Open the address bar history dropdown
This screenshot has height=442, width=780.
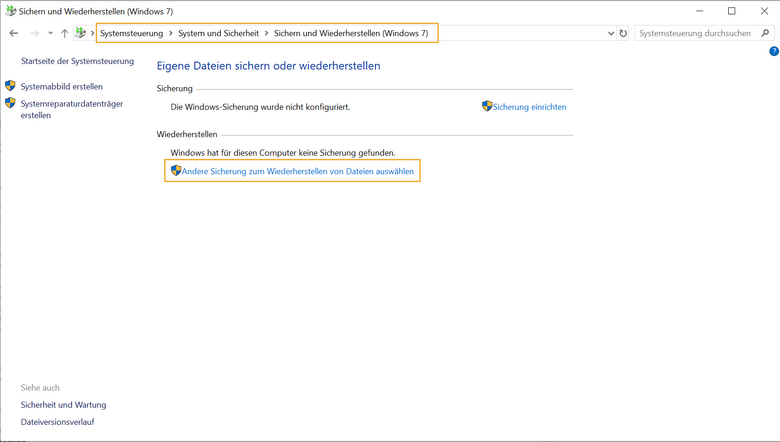click(x=611, y=33)
